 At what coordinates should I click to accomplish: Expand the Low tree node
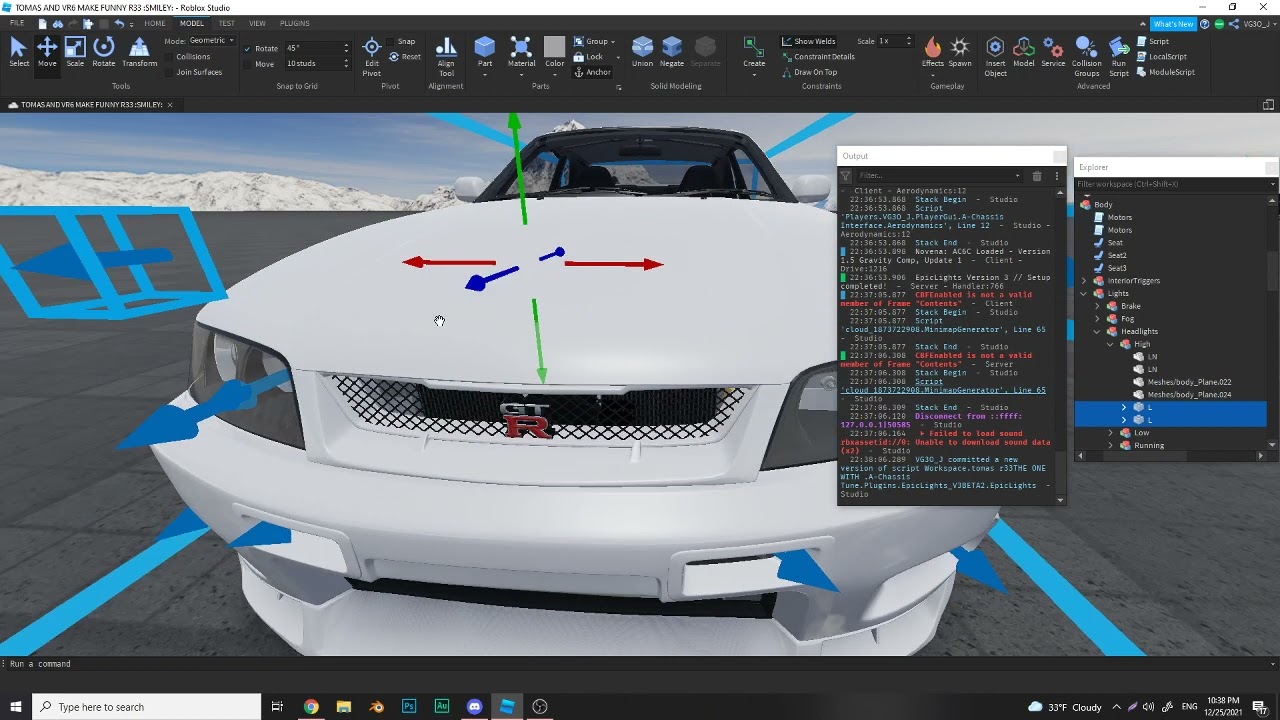coord(1111,433)
